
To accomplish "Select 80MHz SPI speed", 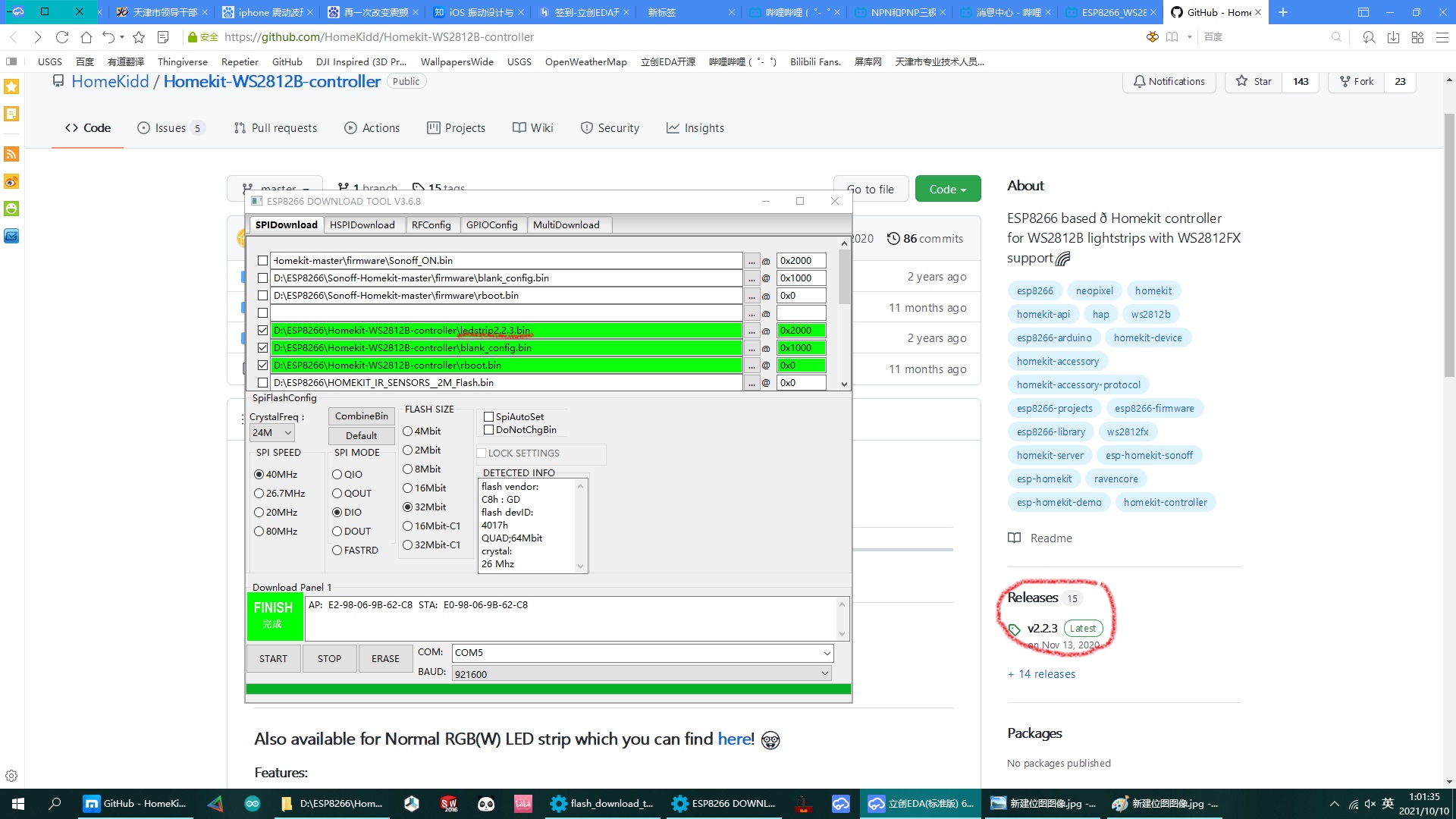I will pos(276,532).
